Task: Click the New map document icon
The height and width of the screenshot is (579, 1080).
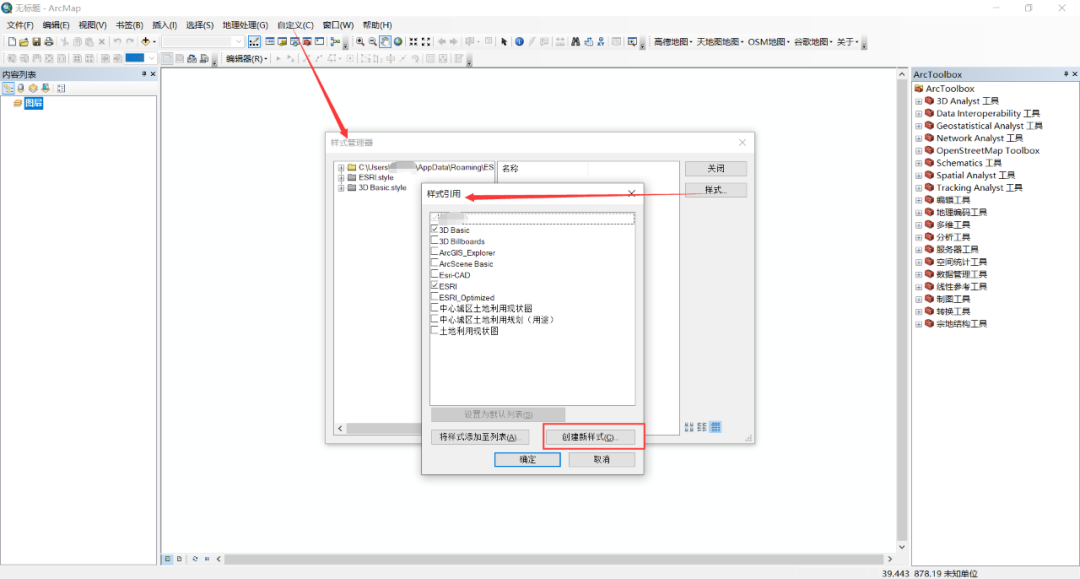Action: (12, 42)
